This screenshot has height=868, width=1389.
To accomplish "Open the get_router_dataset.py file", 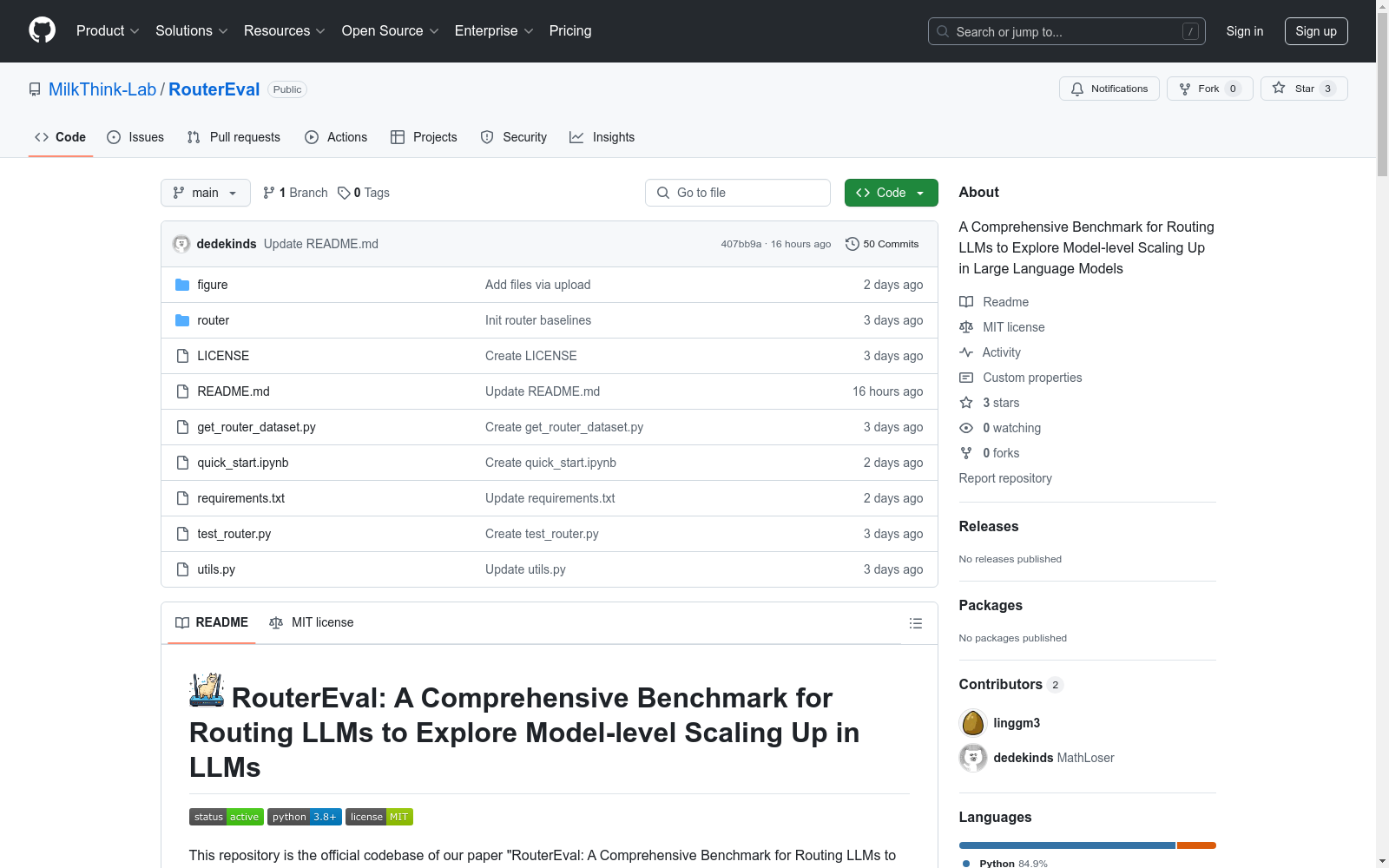I will (256, 427).
